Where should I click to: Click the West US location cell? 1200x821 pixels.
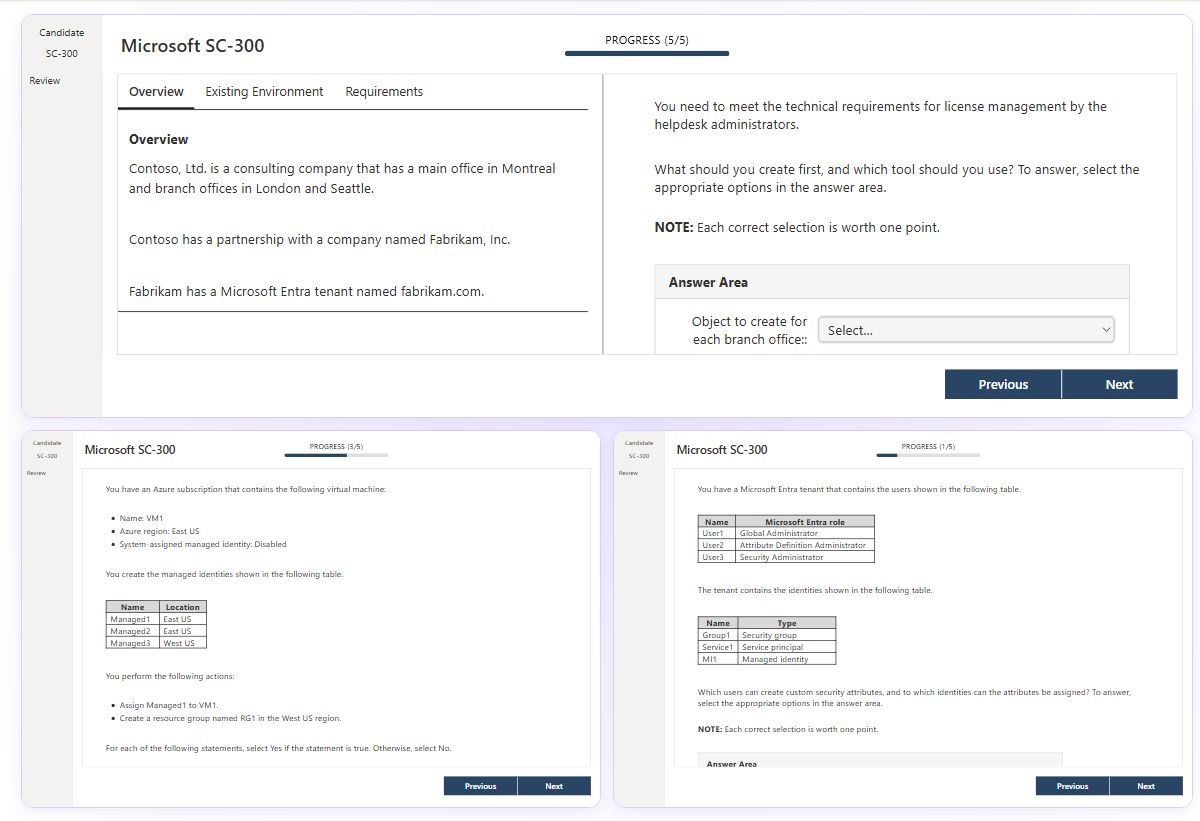[183, 643]
